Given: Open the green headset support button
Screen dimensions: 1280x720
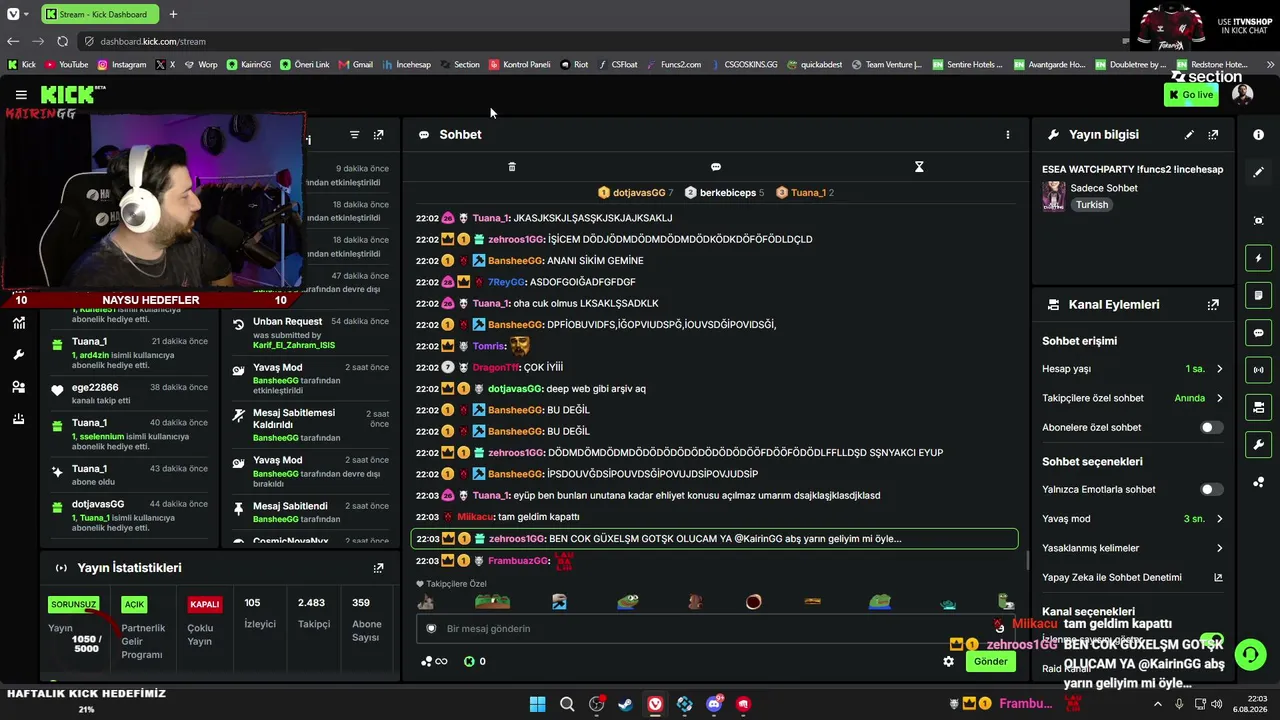Looking at the screenshot, I should point(1250,655).
